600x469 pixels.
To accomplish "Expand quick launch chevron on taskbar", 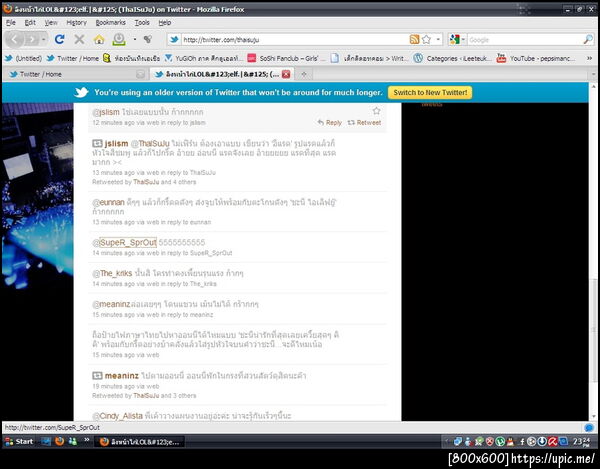I will [86, 440].
